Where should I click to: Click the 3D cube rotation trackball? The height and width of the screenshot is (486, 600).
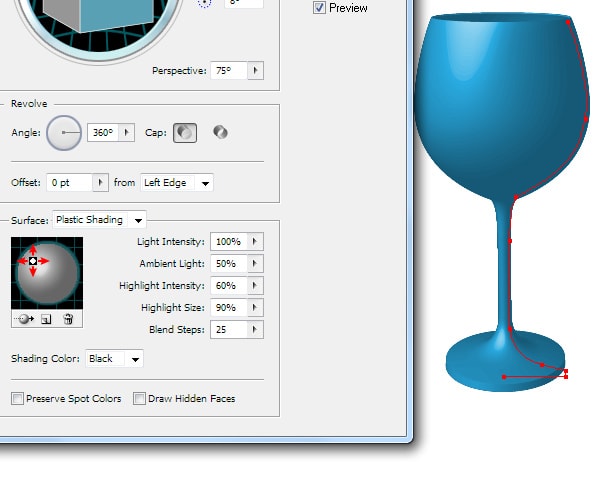(x=98, y=27)
